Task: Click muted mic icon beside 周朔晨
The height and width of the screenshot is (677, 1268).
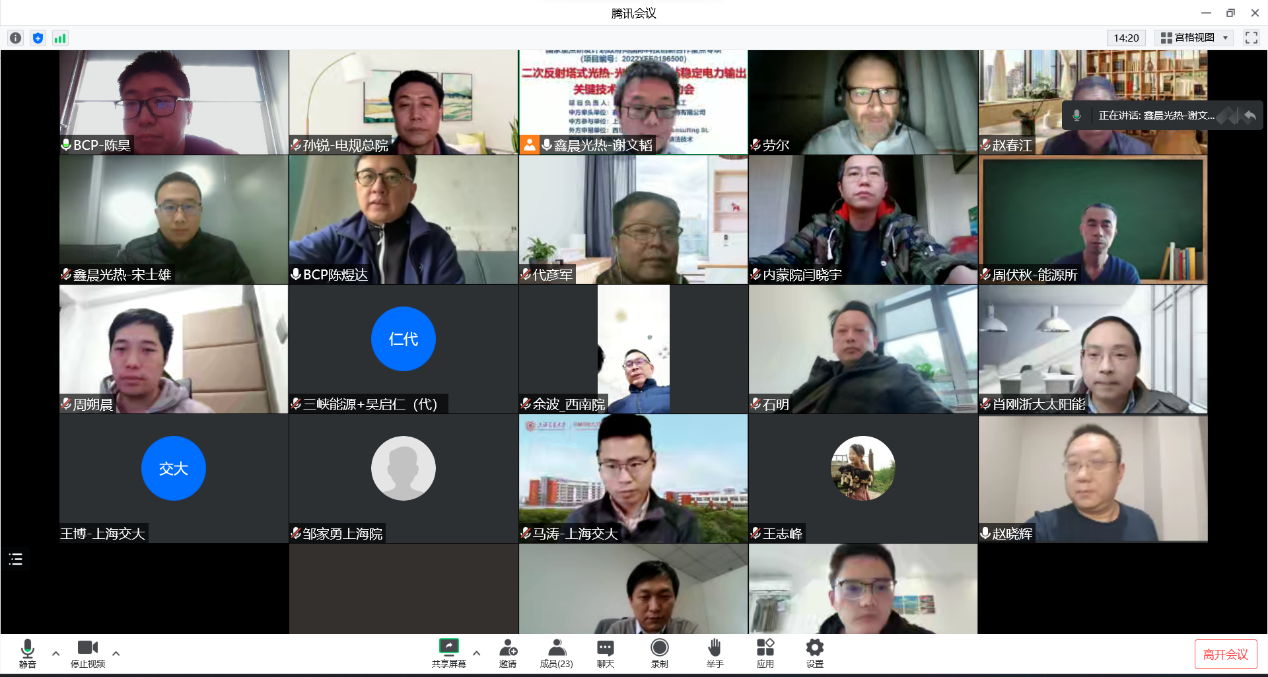Action: 66,404
